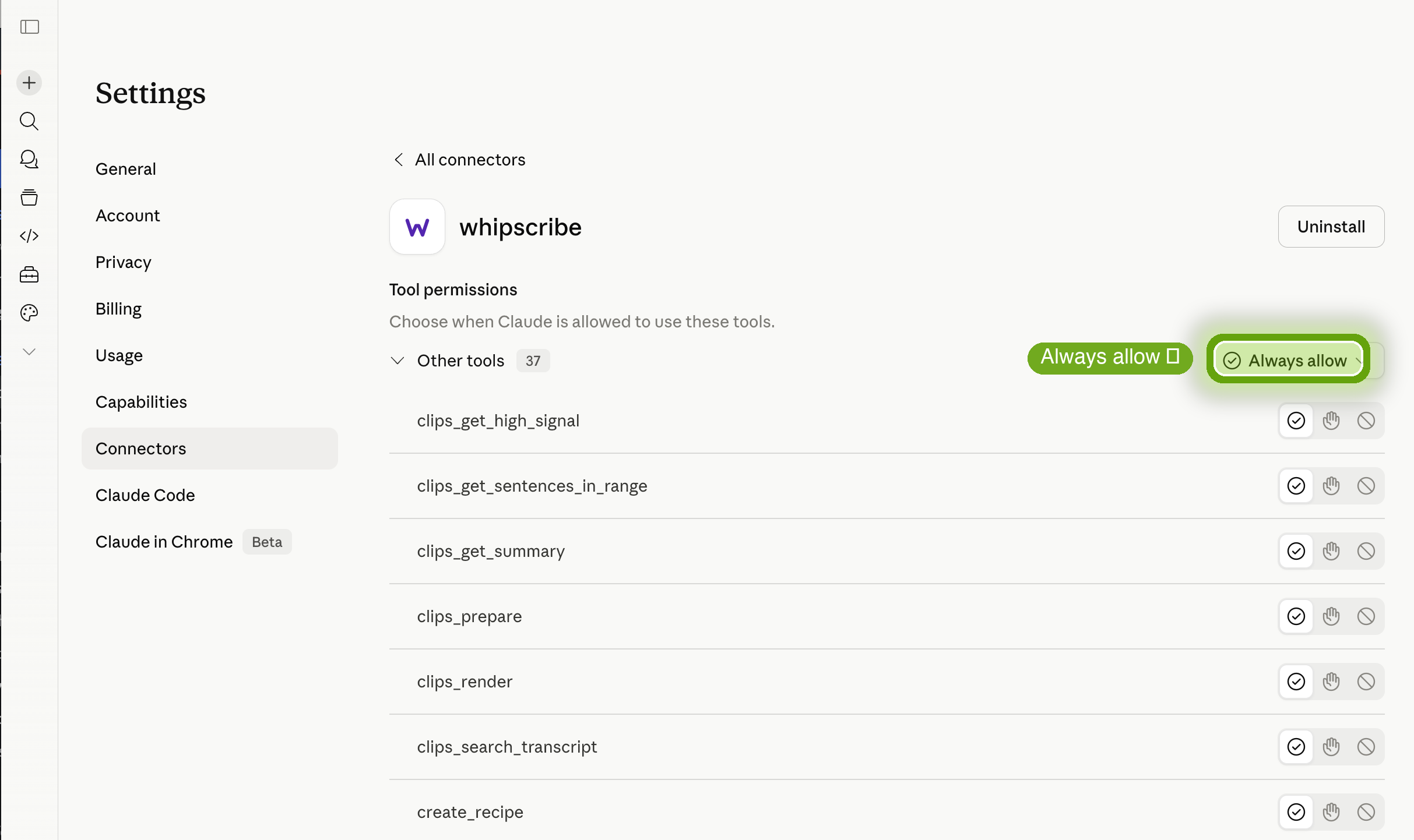Click the clips_get_sentences_in_range tool name
The height and width of the screenshot is (840, 1414).
point(532,486)
